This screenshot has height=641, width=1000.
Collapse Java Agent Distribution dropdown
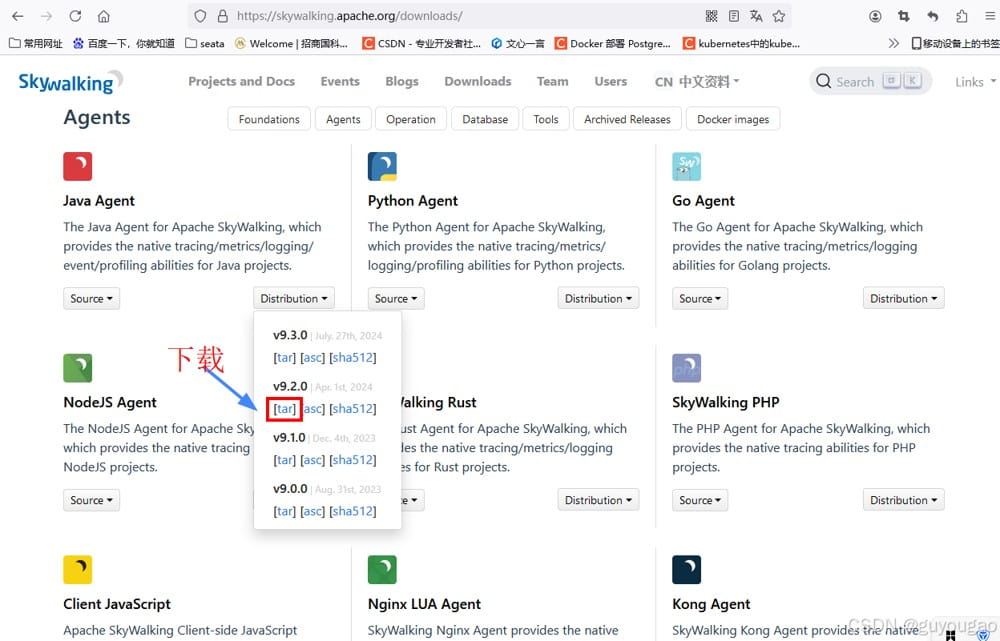point(293,298)
